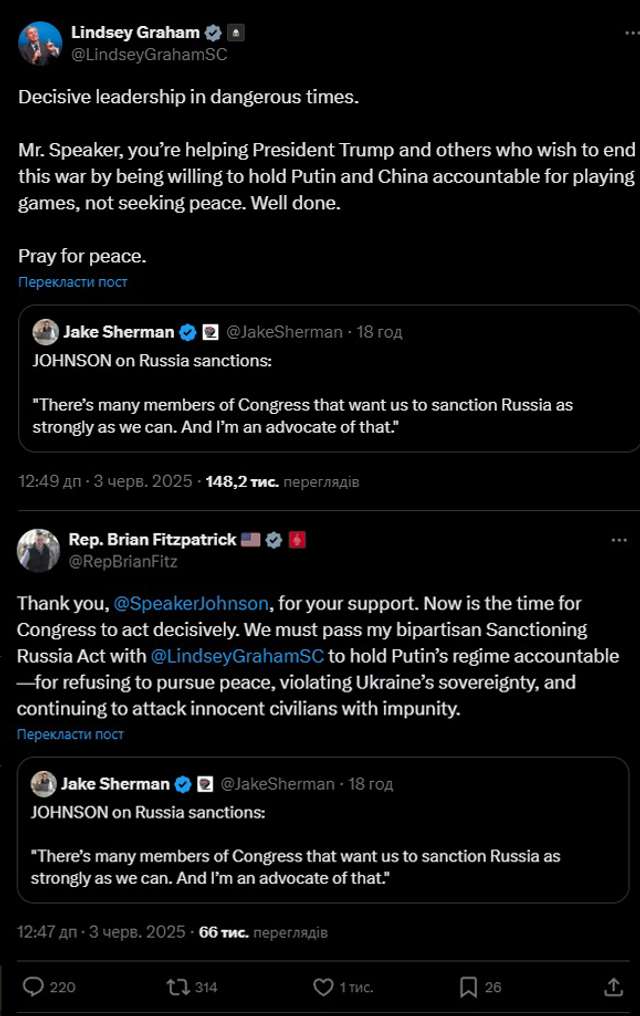Translate Fitzpatrick's post via Перекласти пост
Image resolution: width=640 pixels, height=1016 pixels.
(x=70, y=734)
